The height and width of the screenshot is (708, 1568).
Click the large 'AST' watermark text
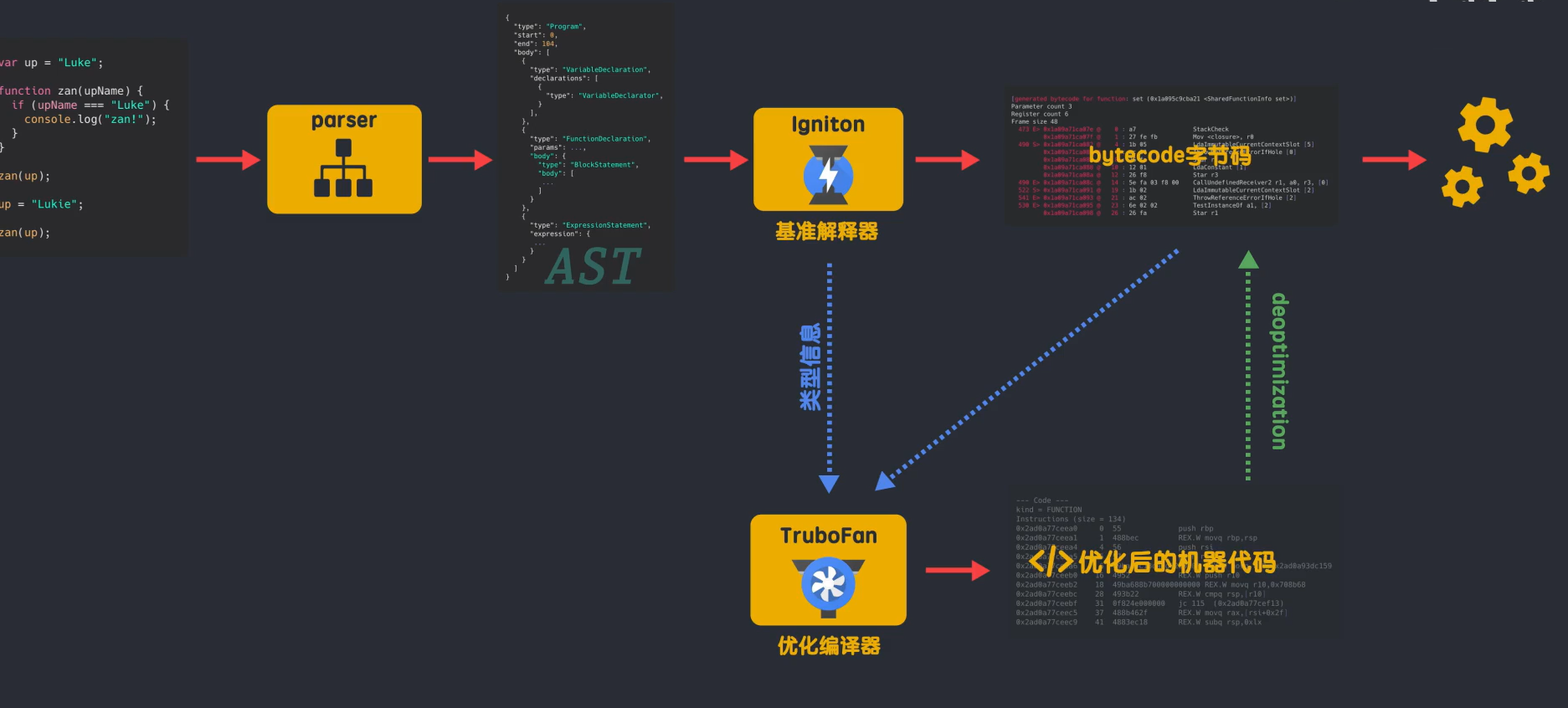pos(594,267)
